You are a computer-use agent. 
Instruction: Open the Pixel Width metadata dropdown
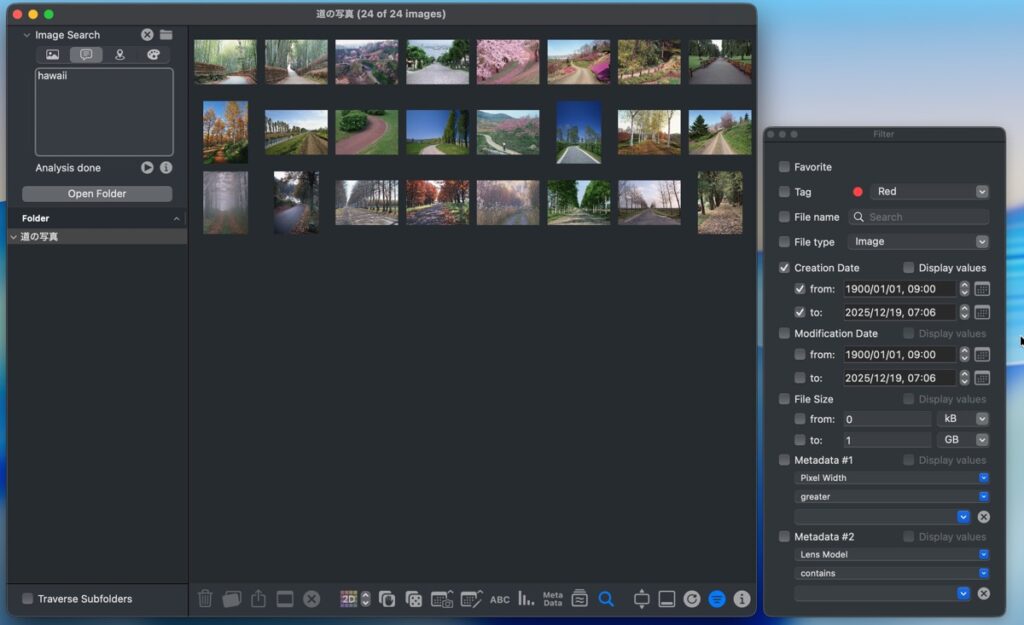tap(891, 478)
